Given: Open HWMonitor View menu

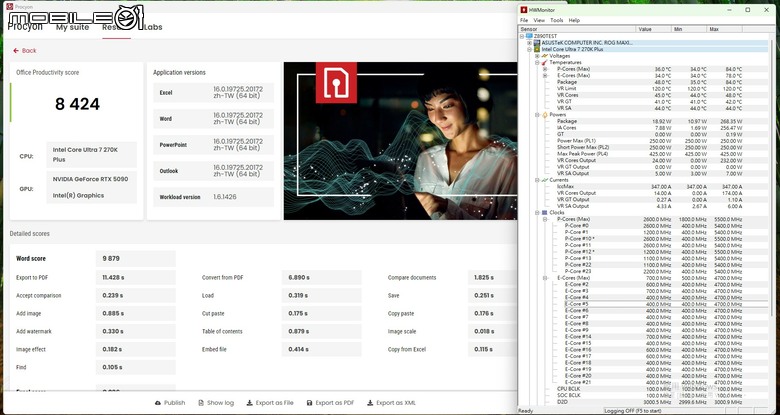Looking at the screenshot, I should point(539,20).
